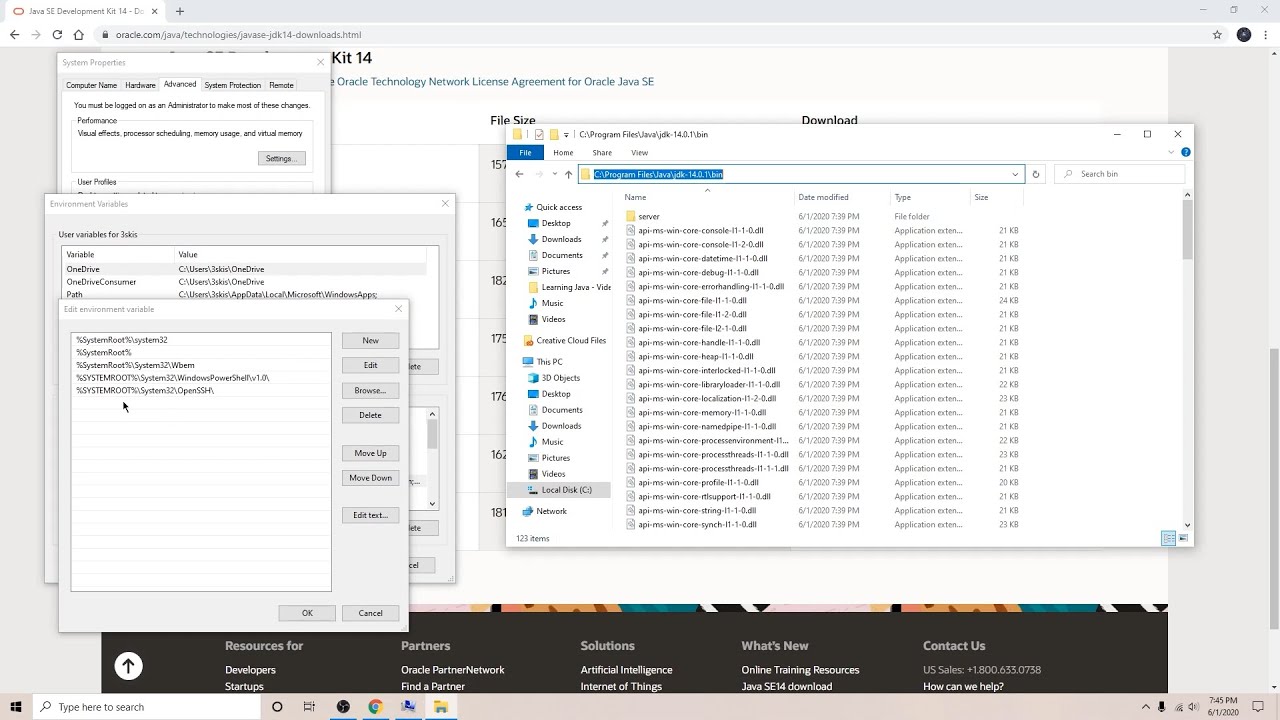Viewport: 1280px width, 720px height.
Task: Open Quick Access Toolbar customize dropdown
Action: (x=566, y=134)
